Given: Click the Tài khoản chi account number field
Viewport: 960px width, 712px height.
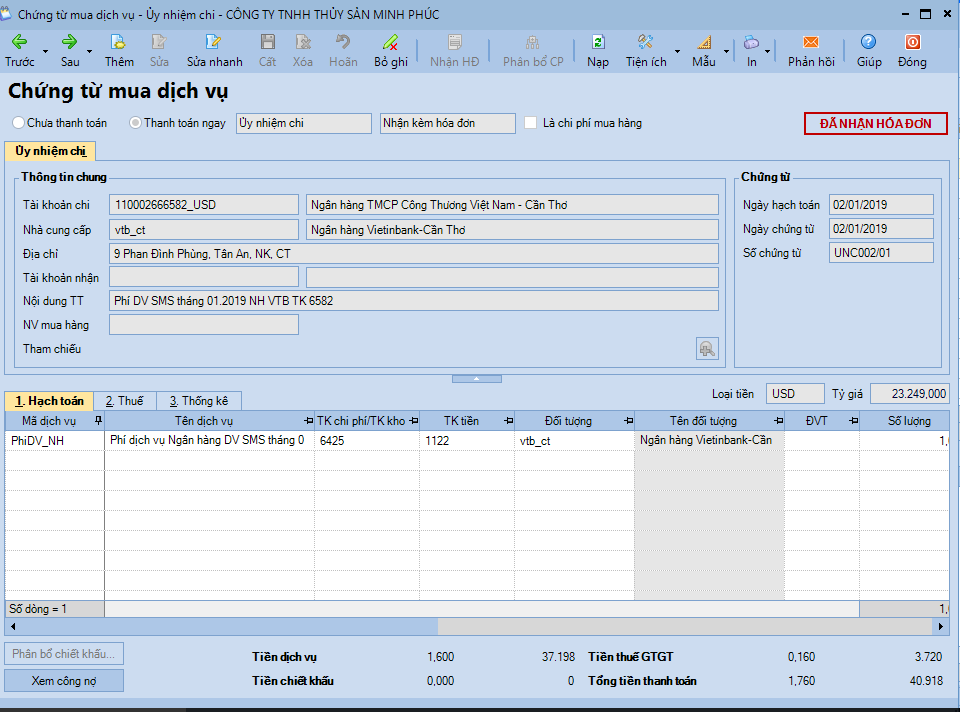Looking at the screenshot, I should pyautogui.click(x=204, y=205).
